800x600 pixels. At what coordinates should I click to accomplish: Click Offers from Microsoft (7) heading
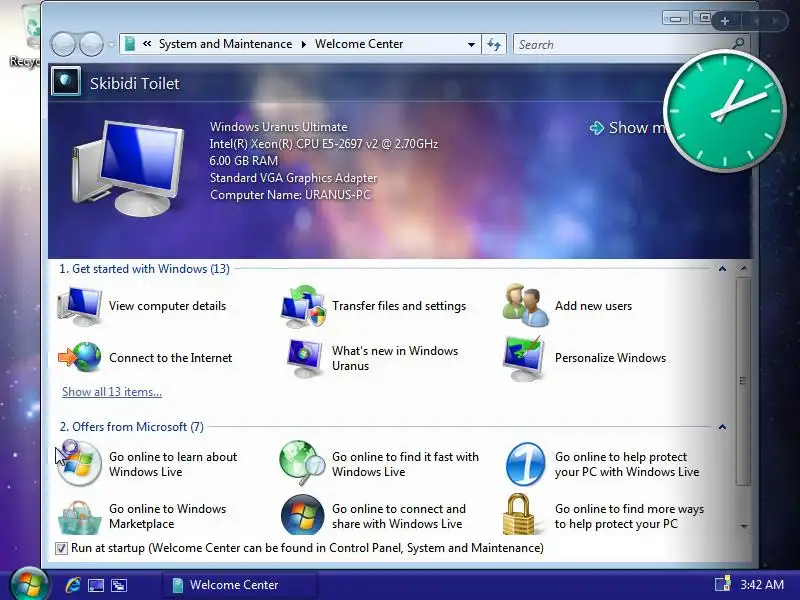(132, 427)
